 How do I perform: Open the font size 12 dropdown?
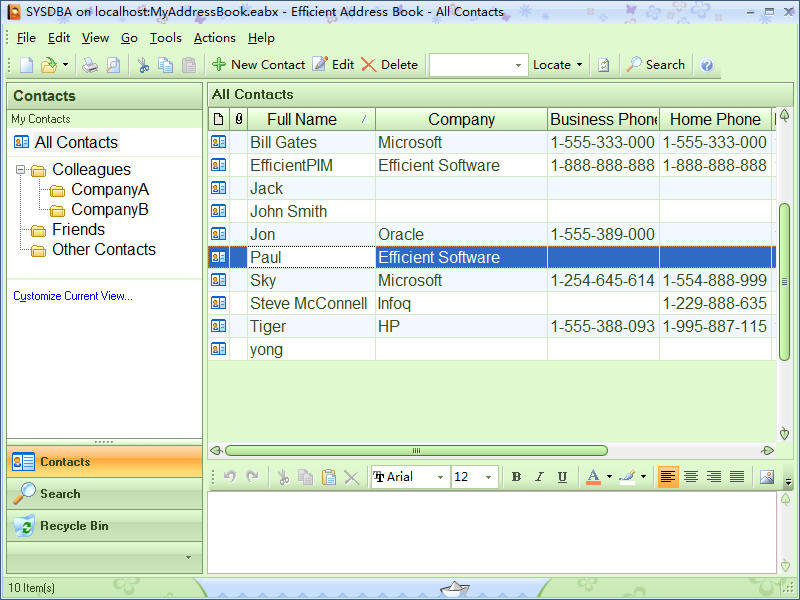pos(488,477)
